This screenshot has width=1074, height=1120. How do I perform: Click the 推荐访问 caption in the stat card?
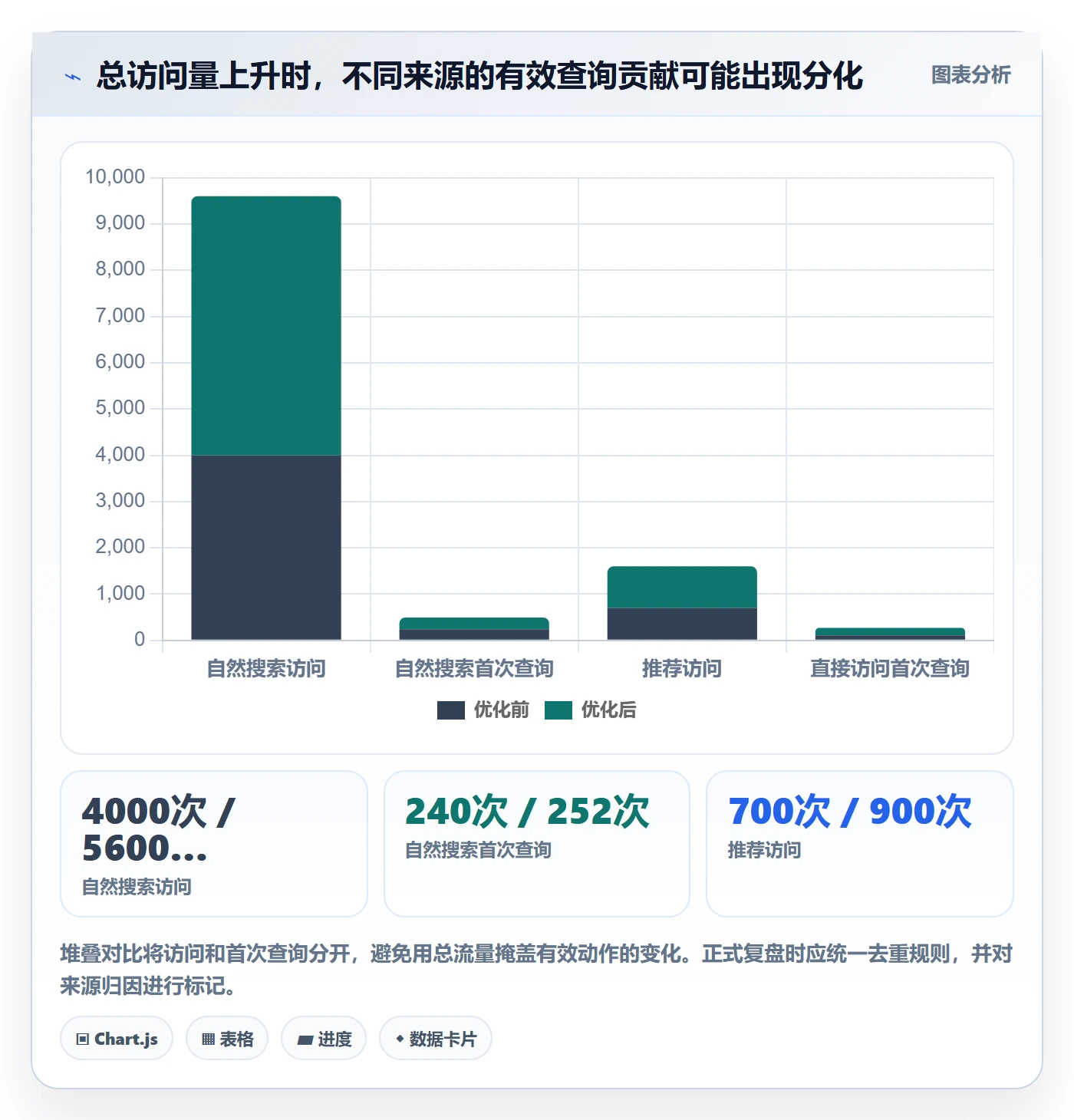coord(765,851)
